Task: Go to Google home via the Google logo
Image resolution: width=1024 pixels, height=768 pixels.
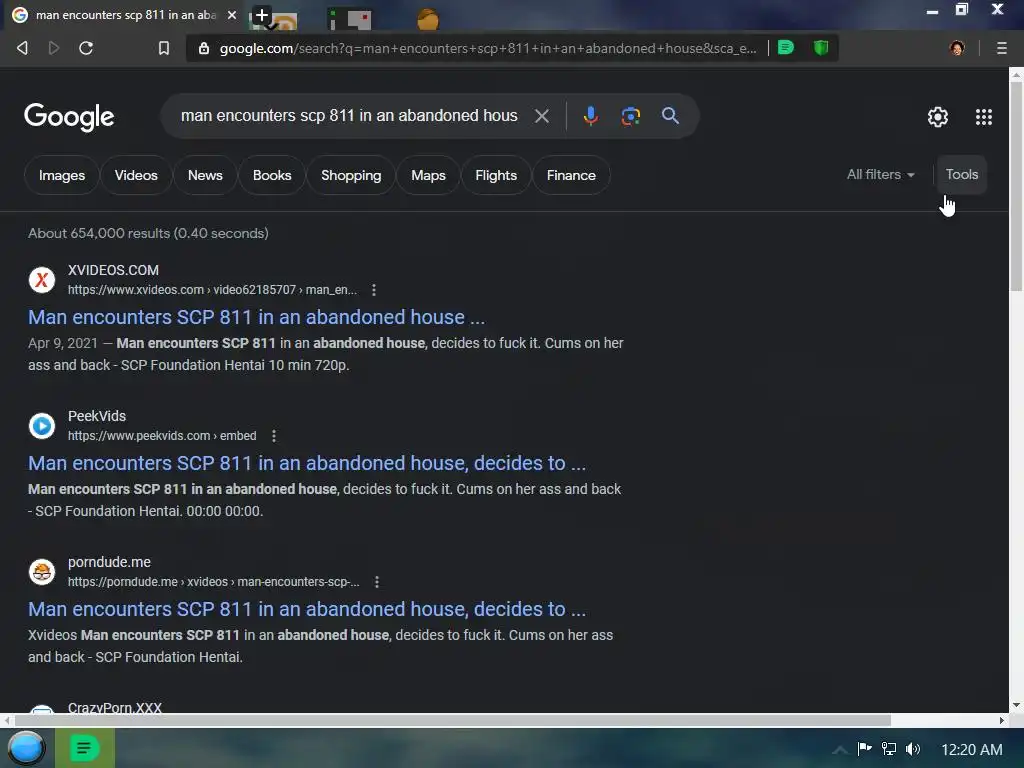Action: pyautogui.click(x=69, y=117)
